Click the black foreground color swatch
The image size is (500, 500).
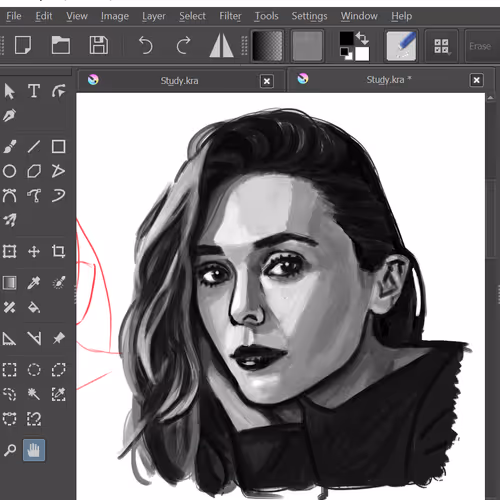(x=346, y=38)
